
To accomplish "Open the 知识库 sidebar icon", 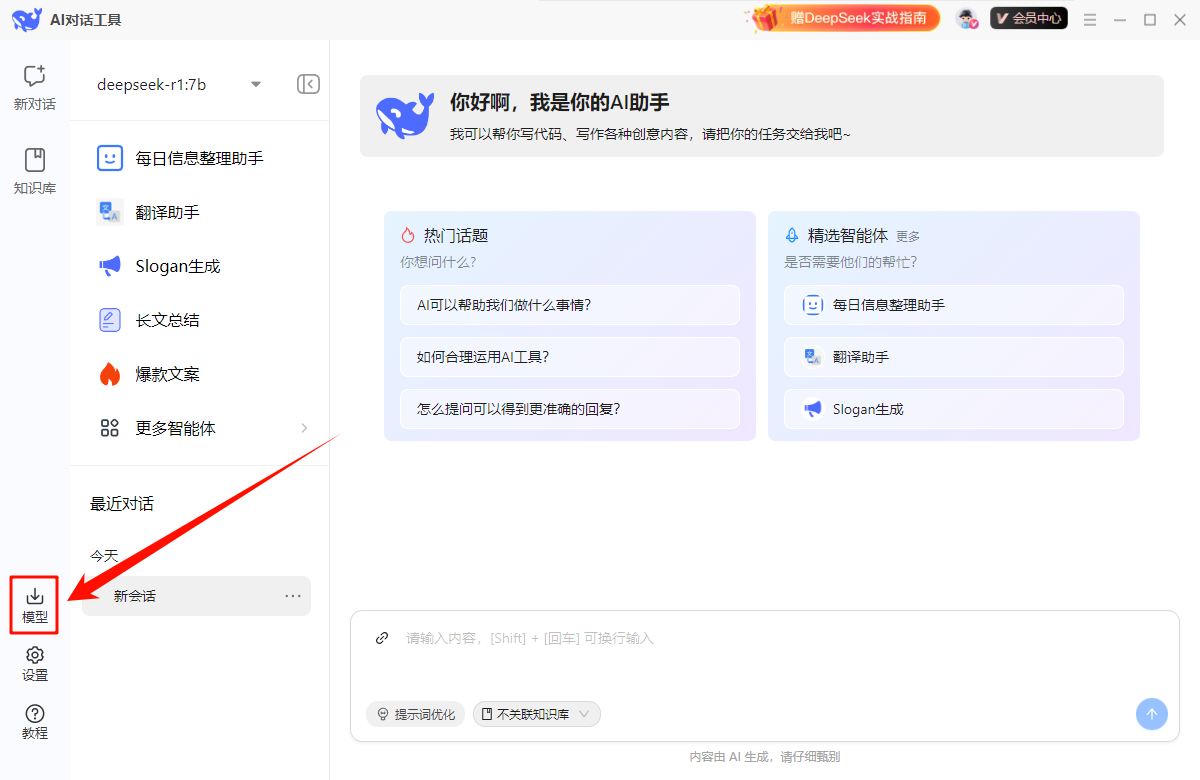I will [x=35, y=171].
